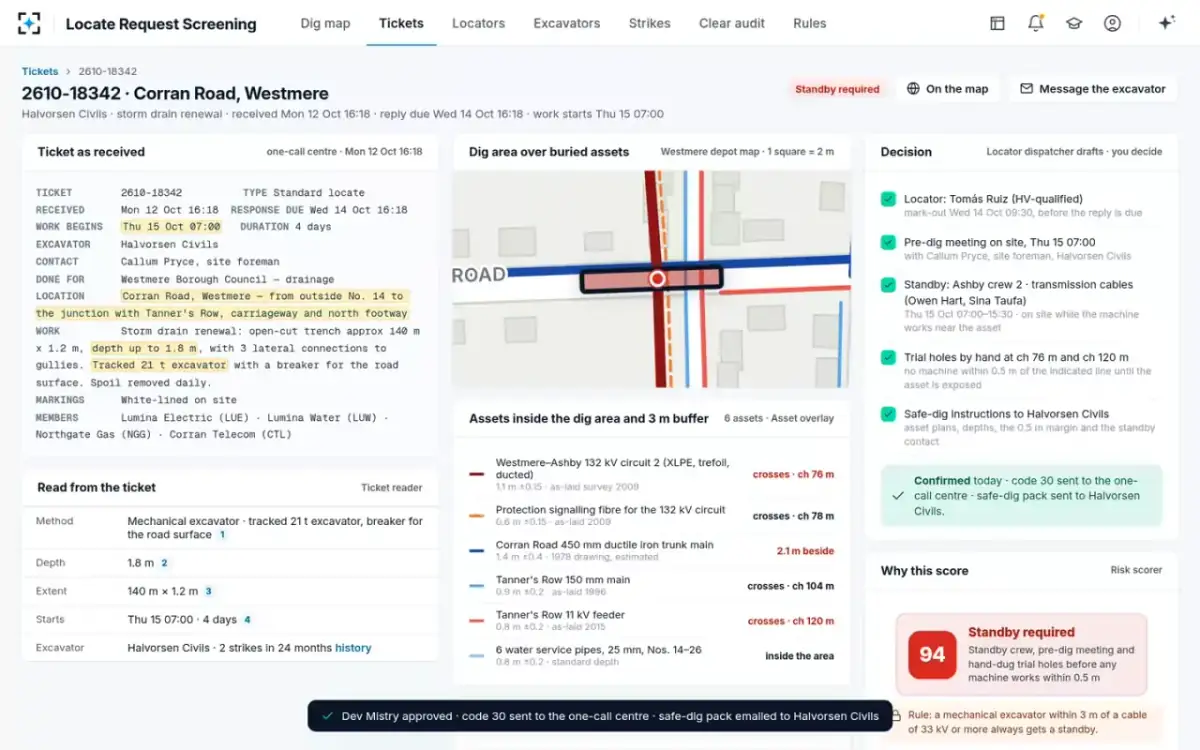Click the breadcrumb chevron after Tickets
Screen dimensions: 1200x750
[69, 72]
